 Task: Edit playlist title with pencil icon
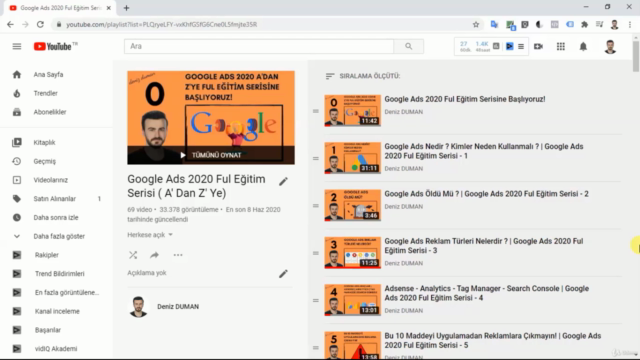coord(283,182)
